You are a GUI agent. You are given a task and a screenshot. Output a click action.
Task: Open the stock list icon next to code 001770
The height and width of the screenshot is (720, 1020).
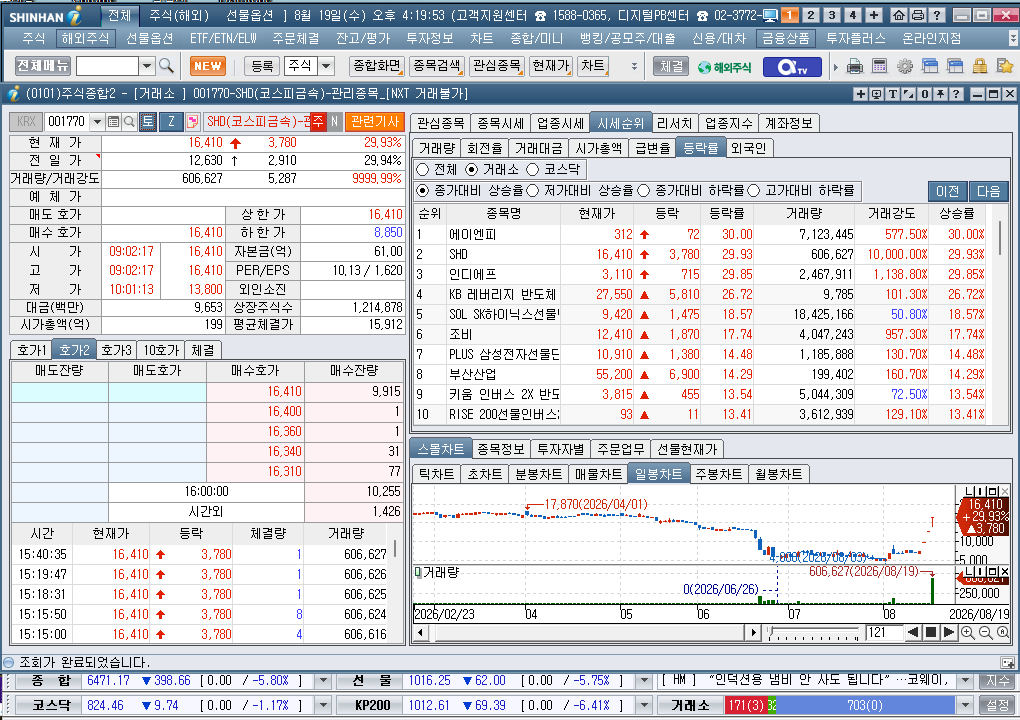click(113, 122)
